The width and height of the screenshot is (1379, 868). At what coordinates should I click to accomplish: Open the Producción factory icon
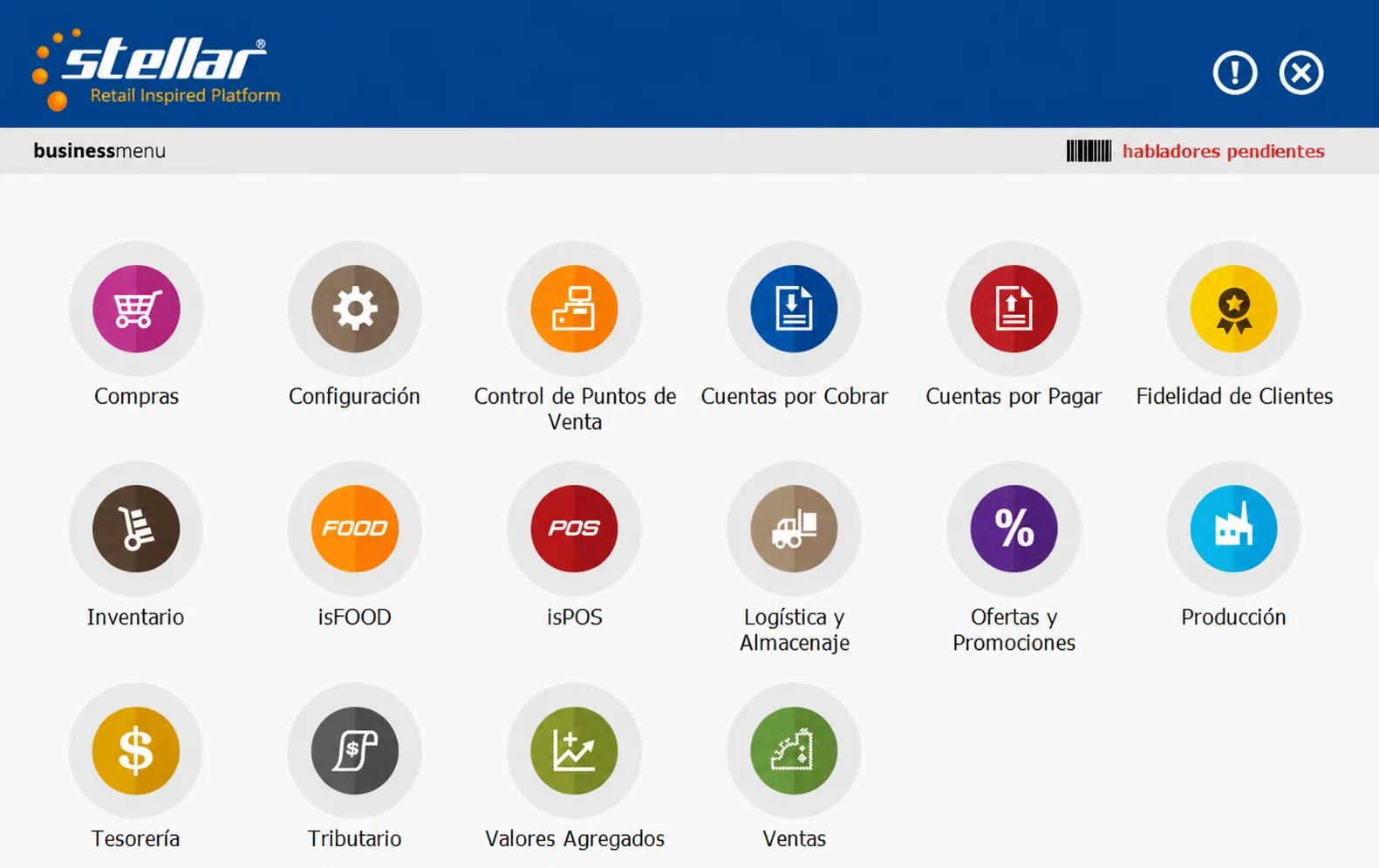[1233, 529]
